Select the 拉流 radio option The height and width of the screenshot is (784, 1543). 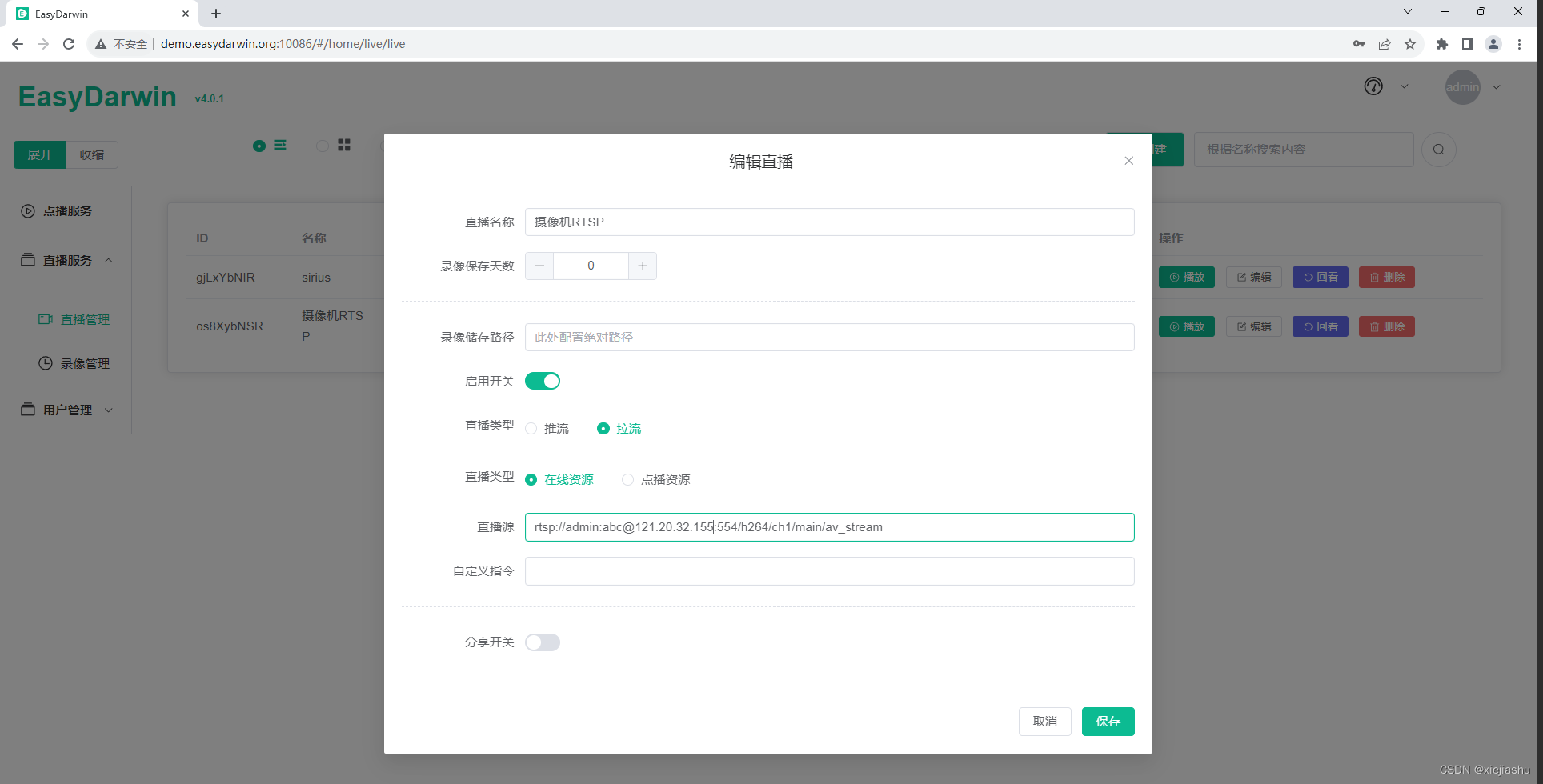click(x=619, y=429)
